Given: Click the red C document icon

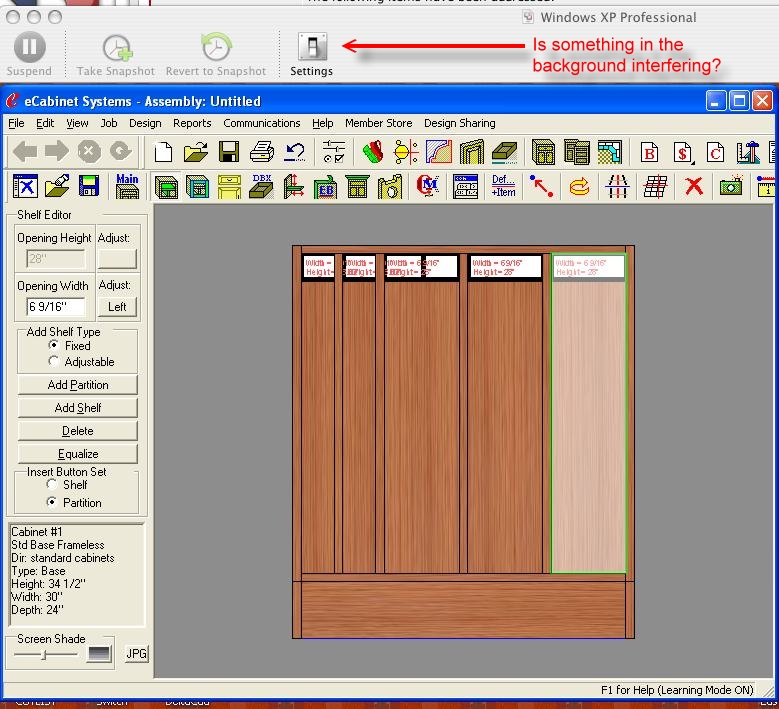Looking at the screenshot, I should (x=715, y=153).
